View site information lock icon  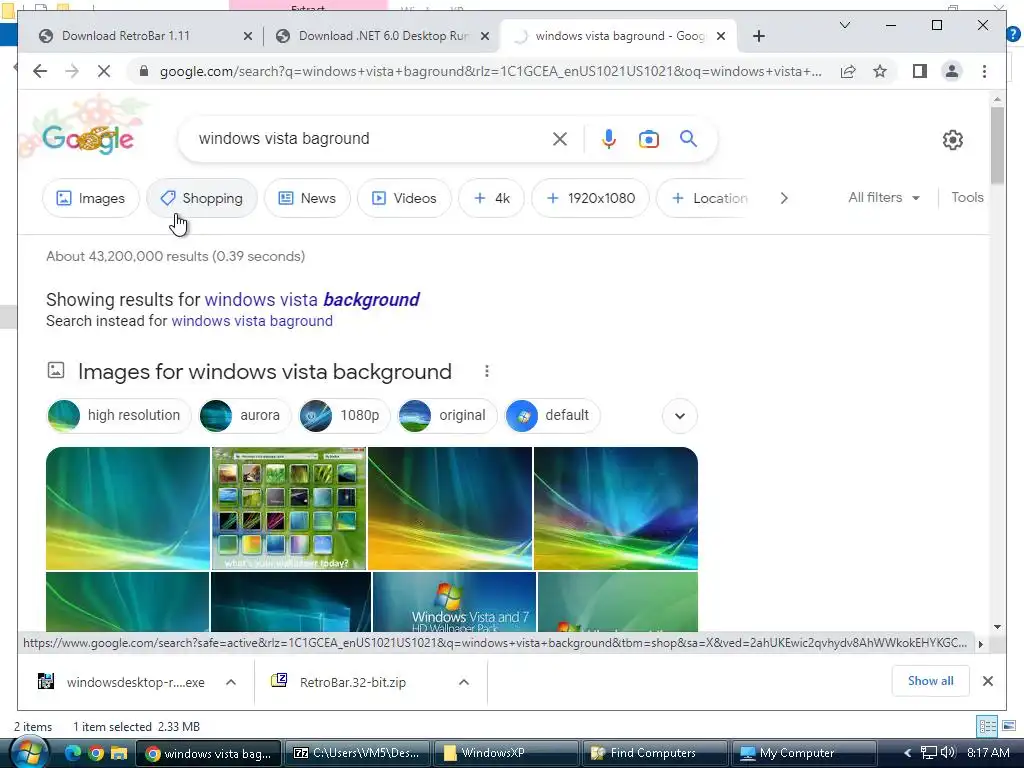144,71
